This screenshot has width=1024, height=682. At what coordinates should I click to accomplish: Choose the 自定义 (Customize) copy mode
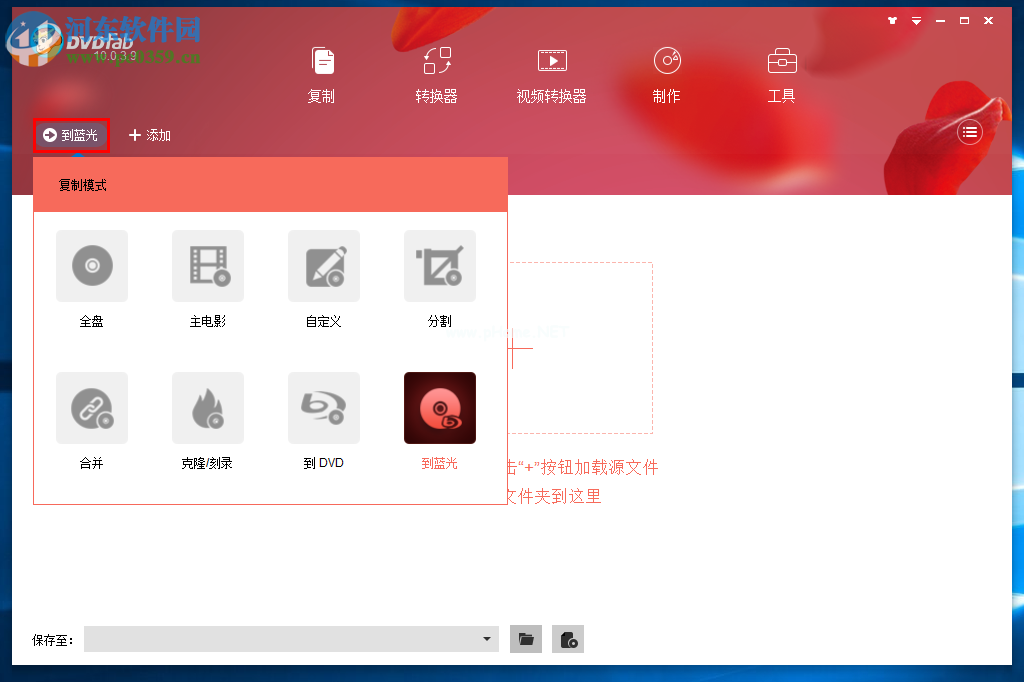tap(323, 280)
